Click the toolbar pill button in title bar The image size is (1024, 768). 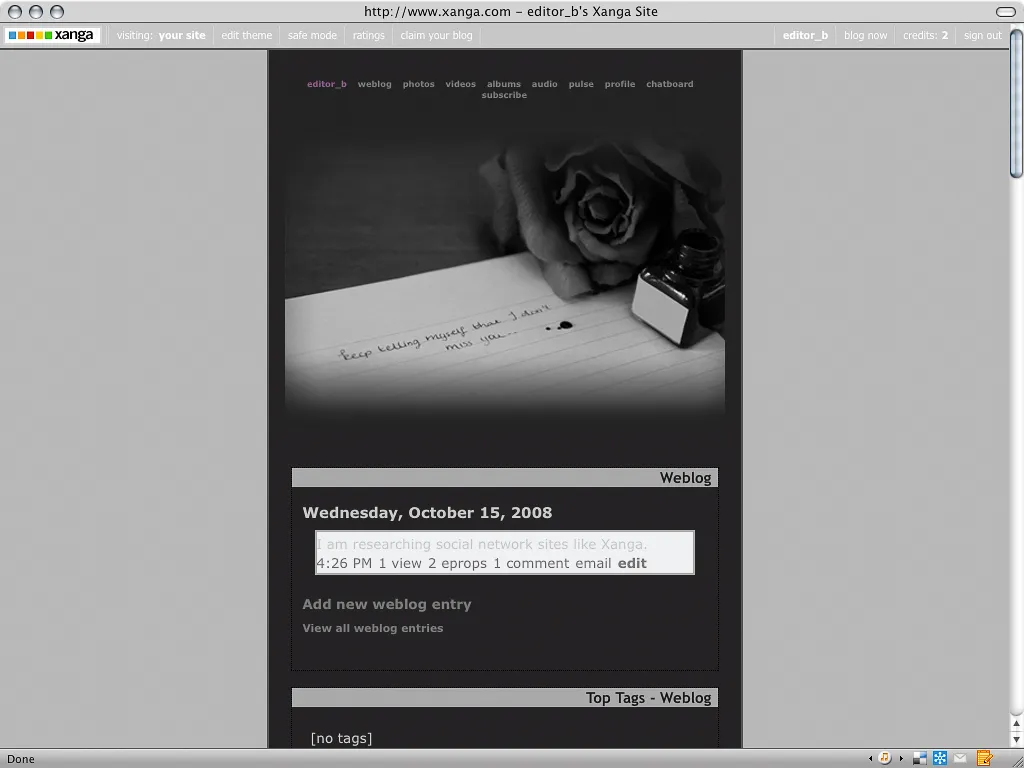pyautogui.click(x=1005, y=12)
